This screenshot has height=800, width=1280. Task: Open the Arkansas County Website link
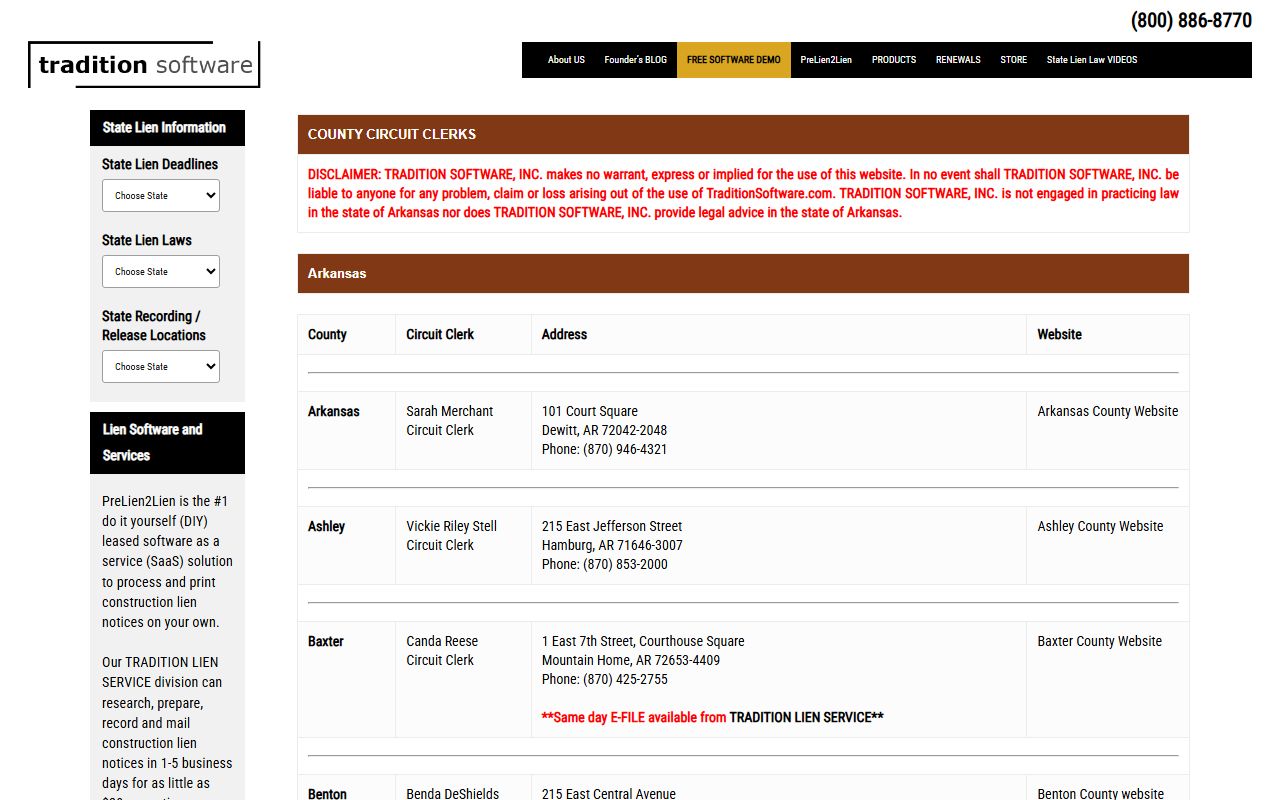[x=1107, y=411]
